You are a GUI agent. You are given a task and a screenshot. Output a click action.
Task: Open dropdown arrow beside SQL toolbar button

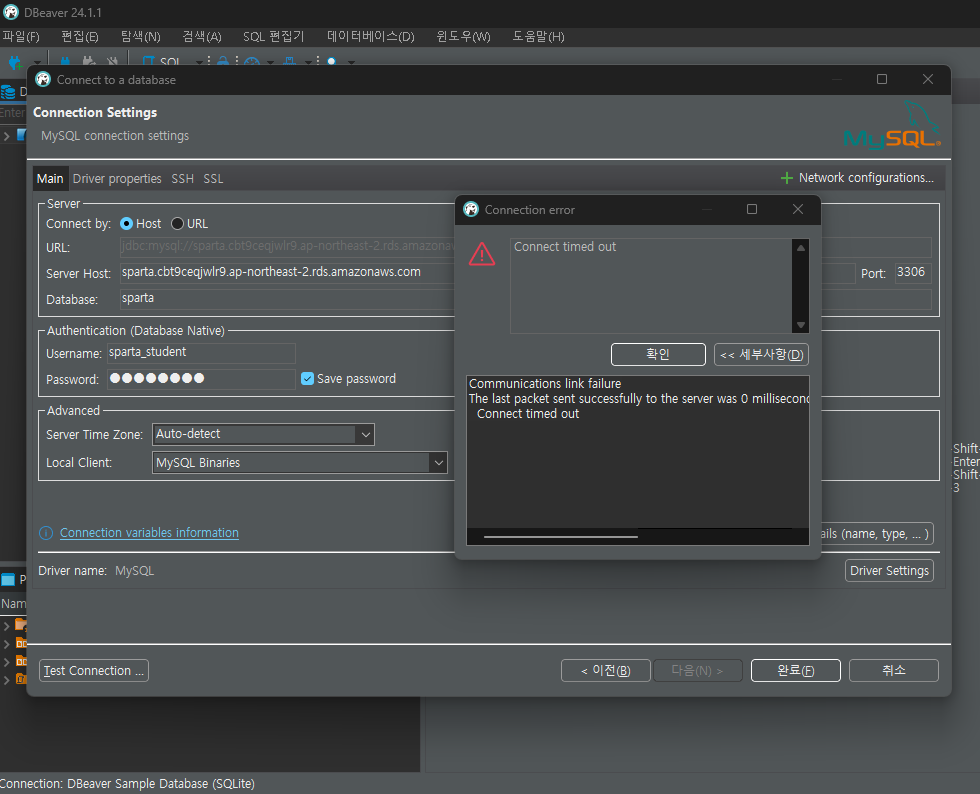[x=199, y=63]
